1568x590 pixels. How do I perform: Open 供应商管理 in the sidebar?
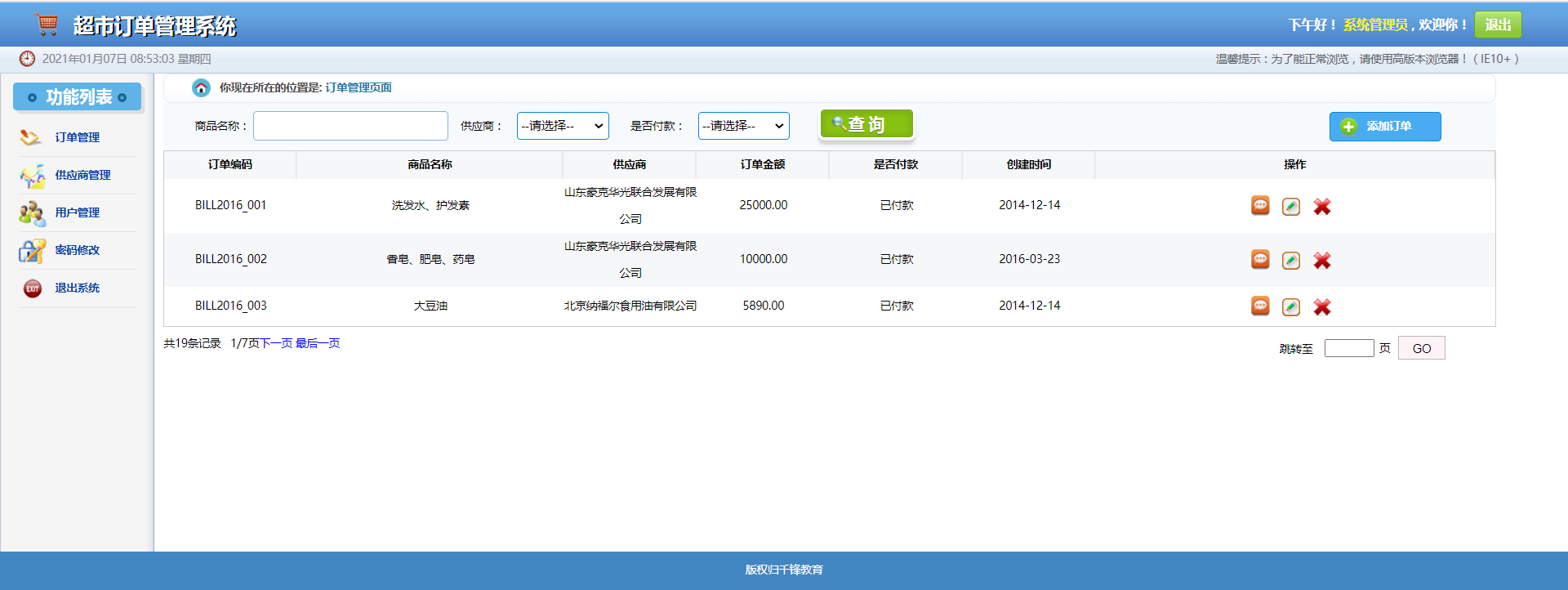[82, 175]
